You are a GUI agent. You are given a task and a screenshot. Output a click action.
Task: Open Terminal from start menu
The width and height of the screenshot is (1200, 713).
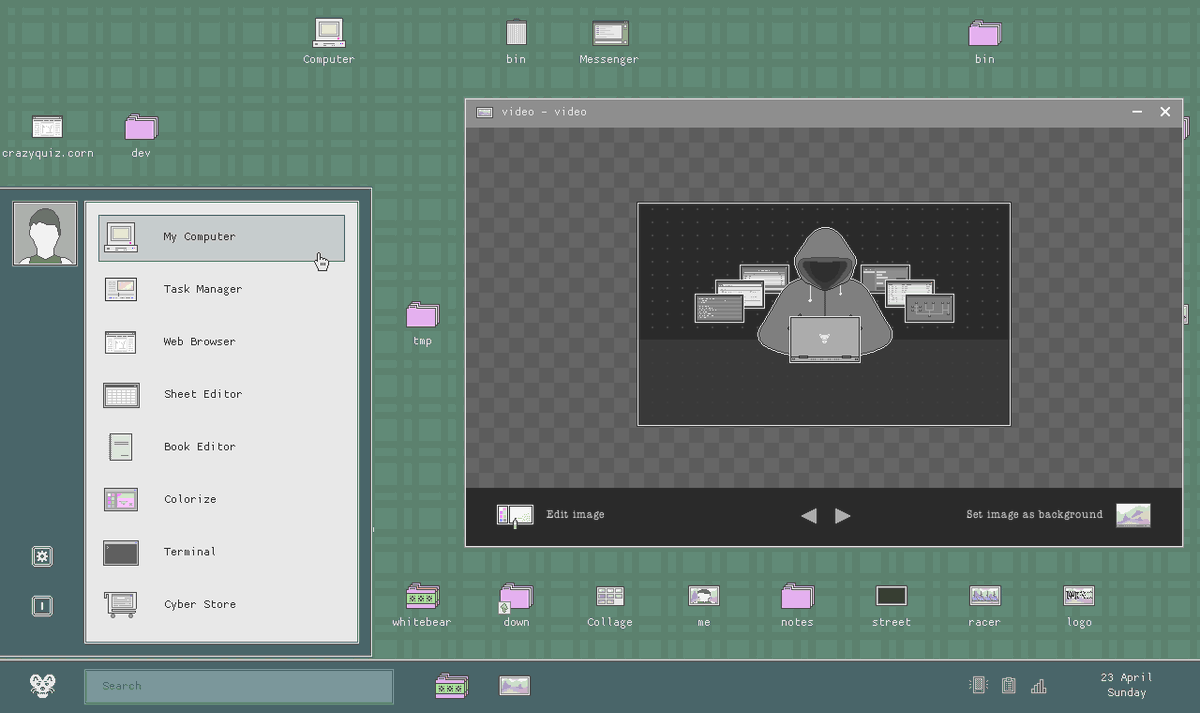click(221, 552)
